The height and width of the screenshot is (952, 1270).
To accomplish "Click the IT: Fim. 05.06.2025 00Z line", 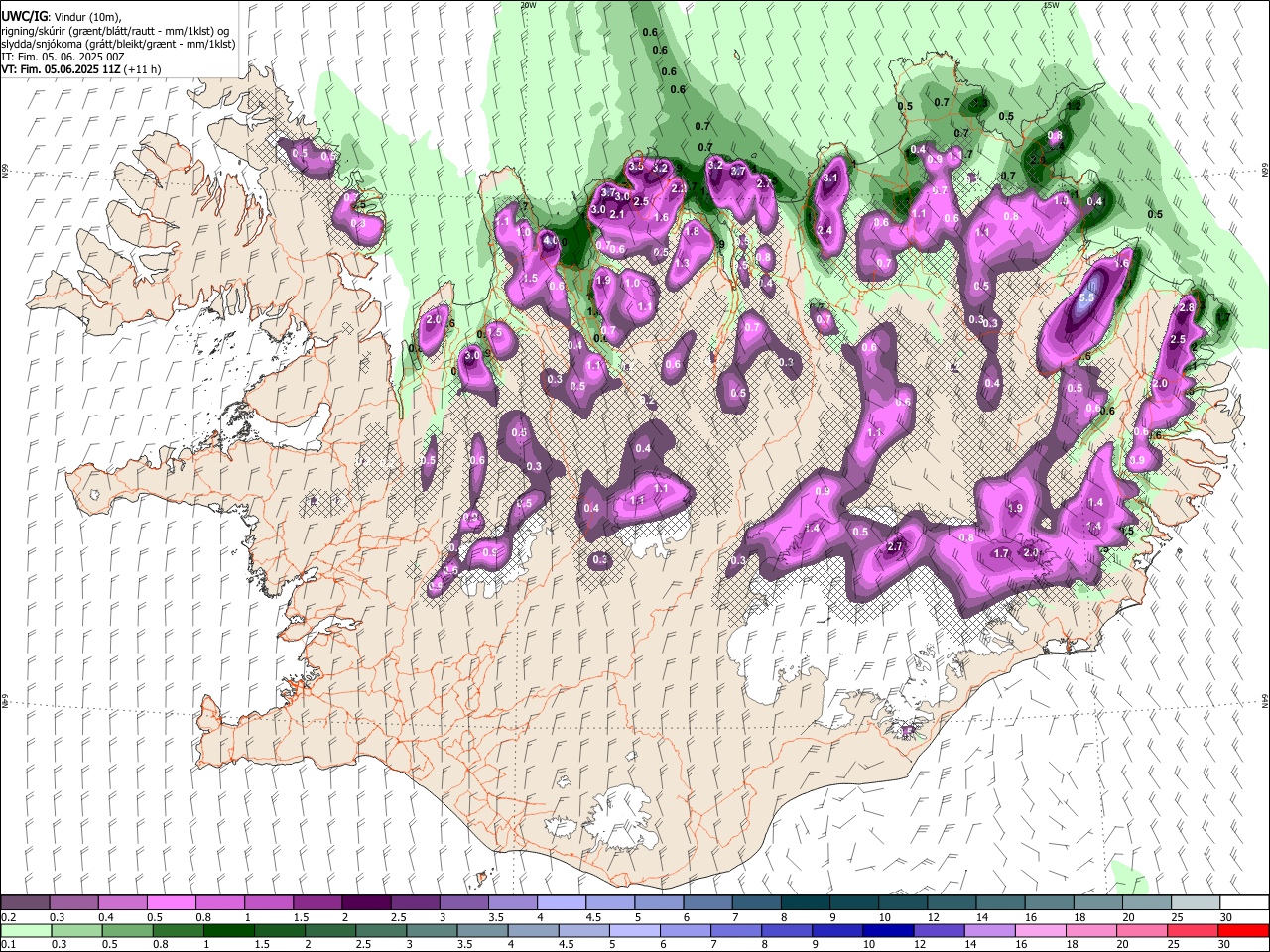I will click(63, 57).
